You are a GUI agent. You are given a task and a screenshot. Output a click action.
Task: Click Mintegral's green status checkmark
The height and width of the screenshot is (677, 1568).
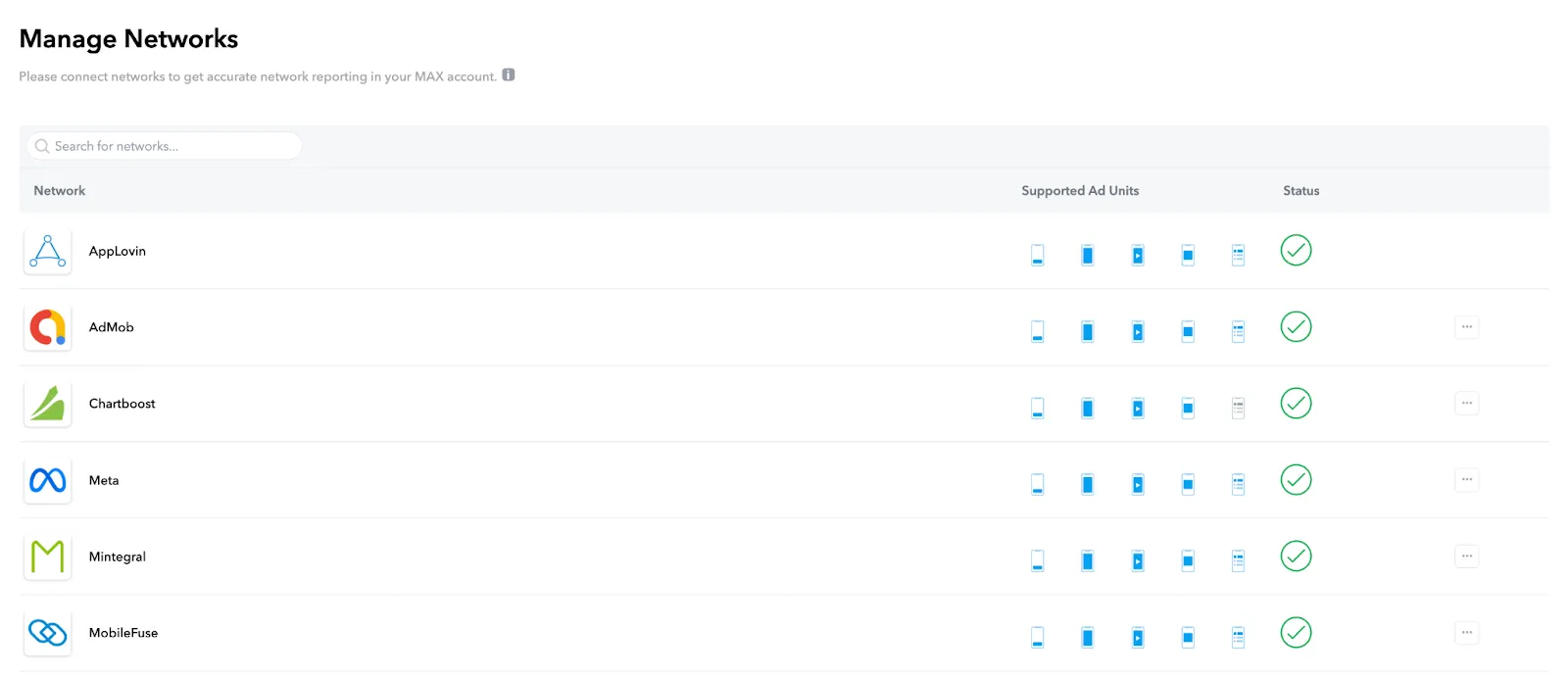[x=1296, y=556]
